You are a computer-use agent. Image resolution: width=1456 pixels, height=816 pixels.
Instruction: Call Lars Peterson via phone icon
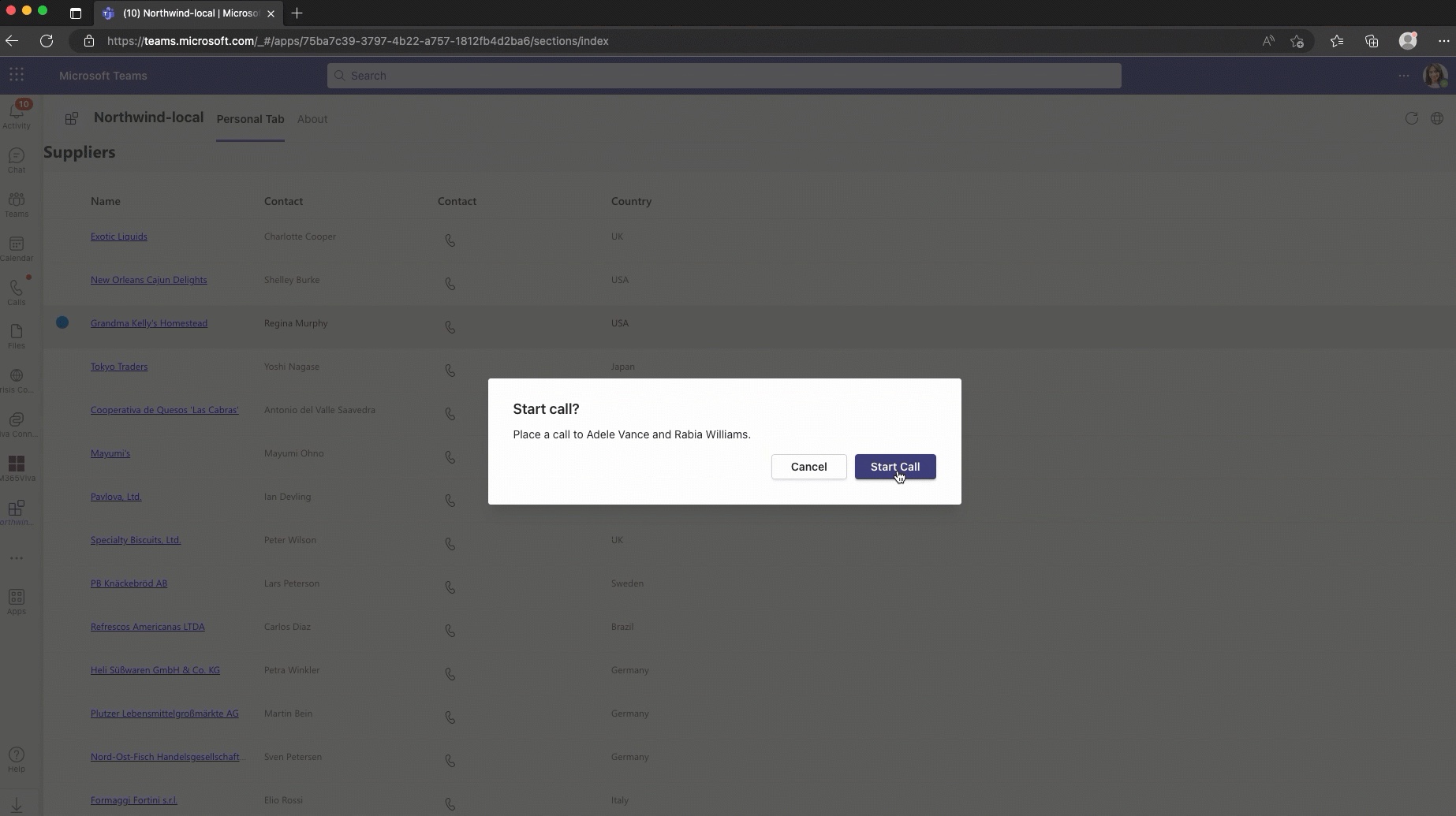[x=450, y=587]
